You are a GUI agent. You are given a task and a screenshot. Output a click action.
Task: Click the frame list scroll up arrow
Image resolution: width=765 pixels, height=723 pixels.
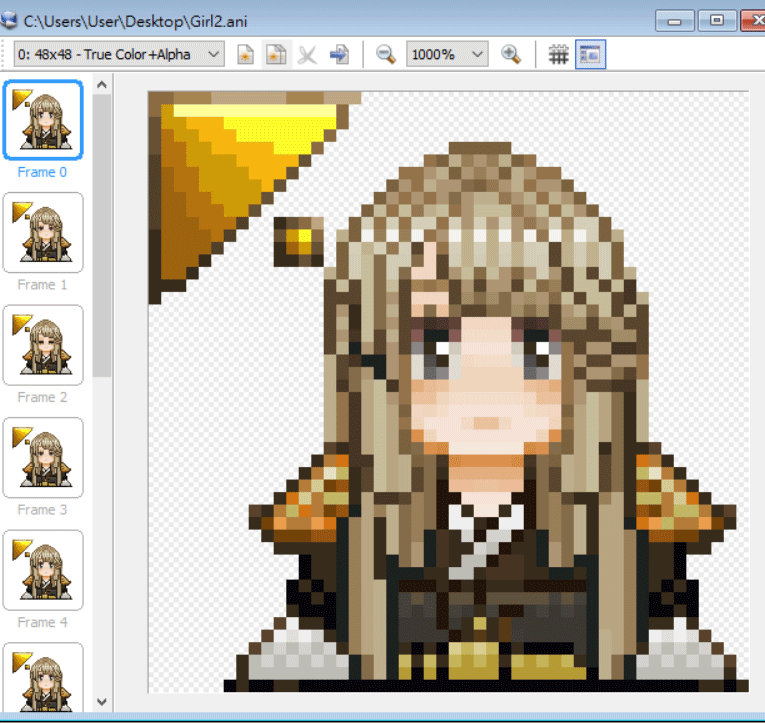coord(101,85)
